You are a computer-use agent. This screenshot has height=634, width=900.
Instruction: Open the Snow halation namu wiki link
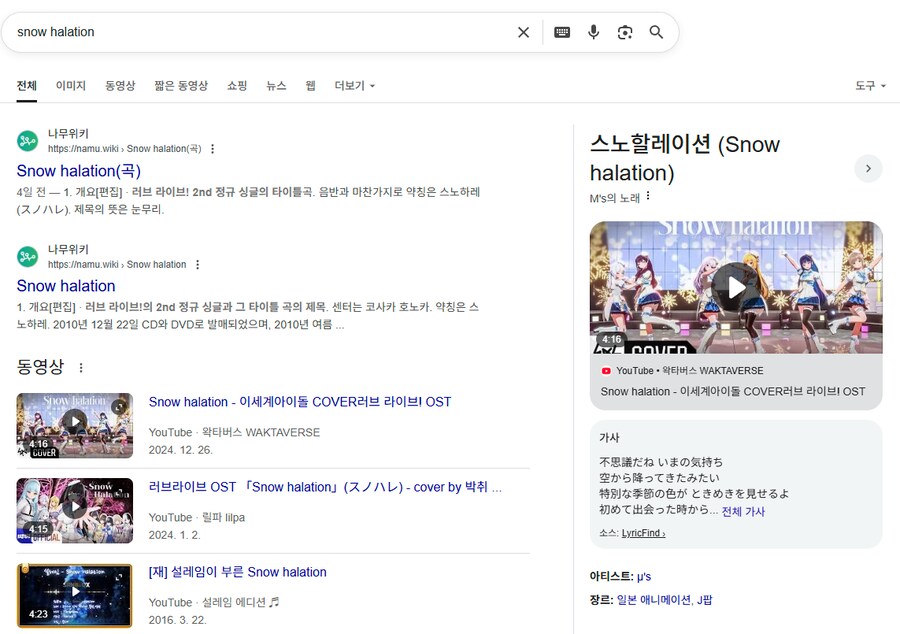pyautogui.click(x=66, y=286)
